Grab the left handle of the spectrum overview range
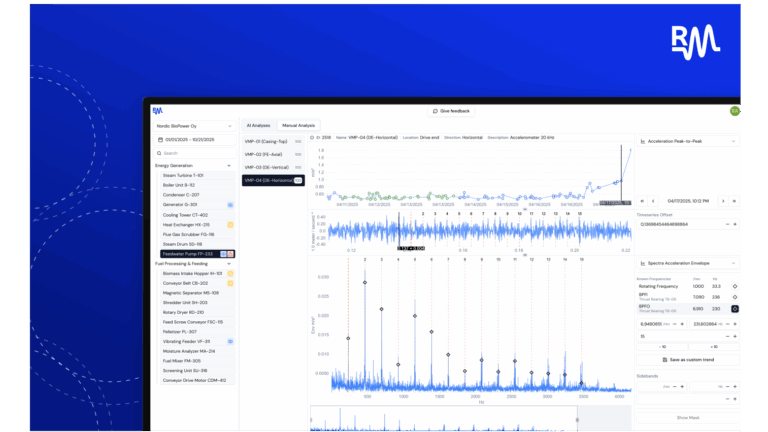 click(x=311, y=420)
